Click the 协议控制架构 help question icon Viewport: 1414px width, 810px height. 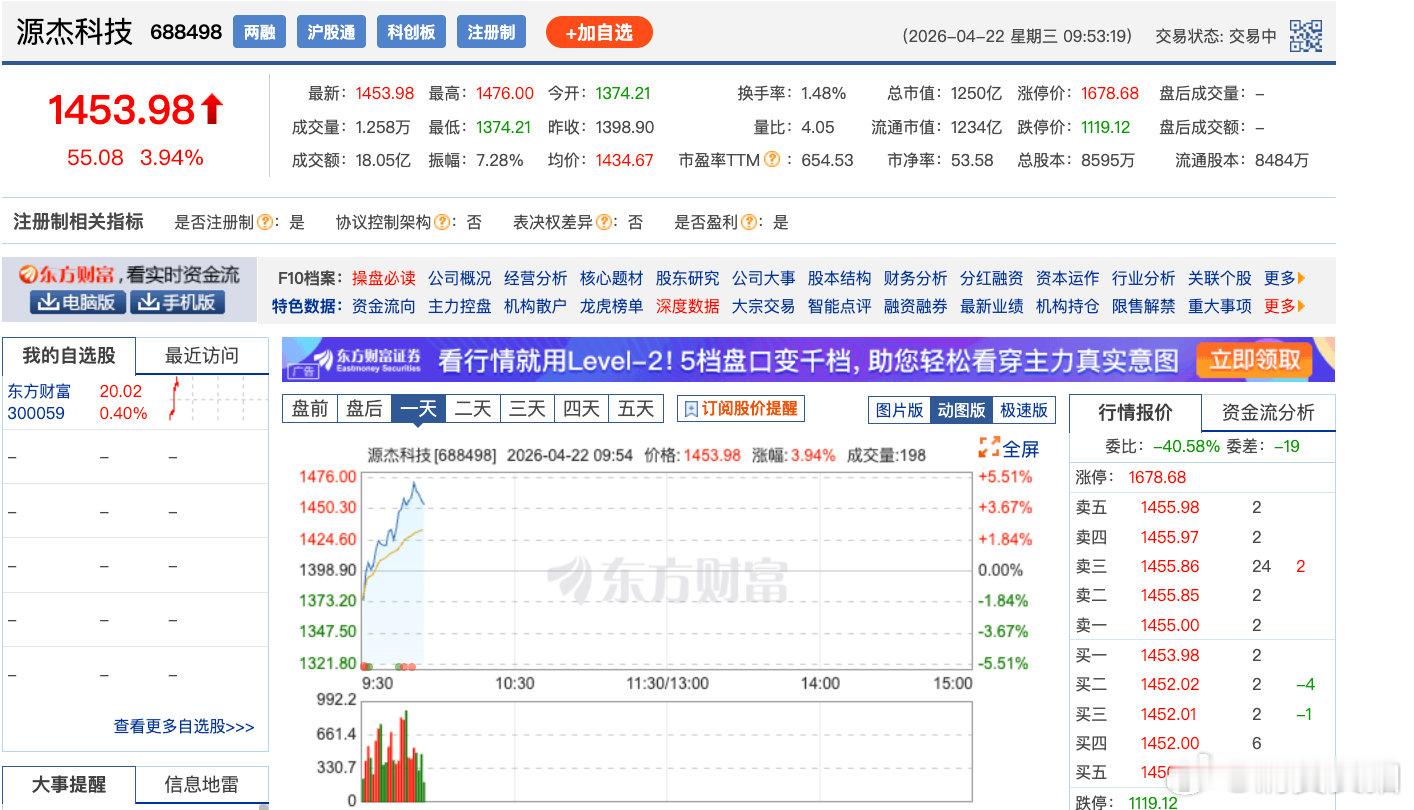pos(442,222)
